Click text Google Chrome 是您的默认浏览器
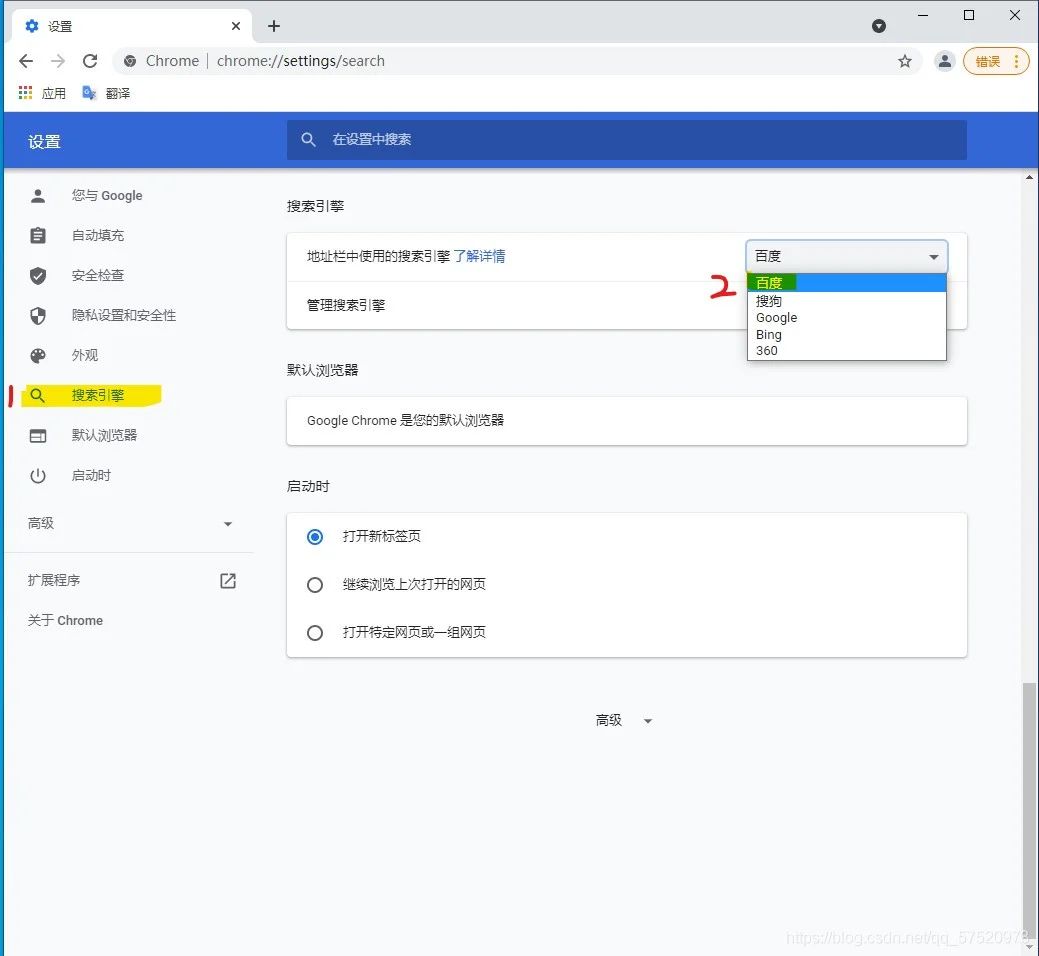This screenshot has width=1039, height=956. pos(406,421)
